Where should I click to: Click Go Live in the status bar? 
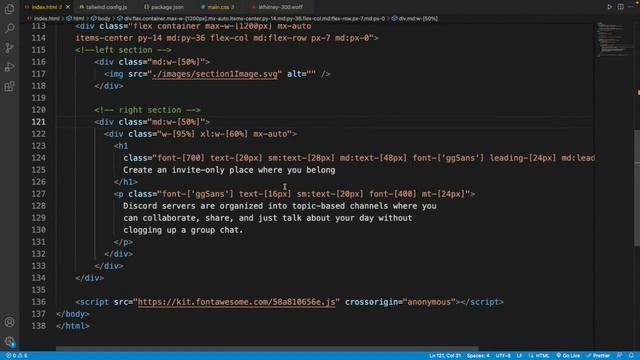click(x=568, y=356)
